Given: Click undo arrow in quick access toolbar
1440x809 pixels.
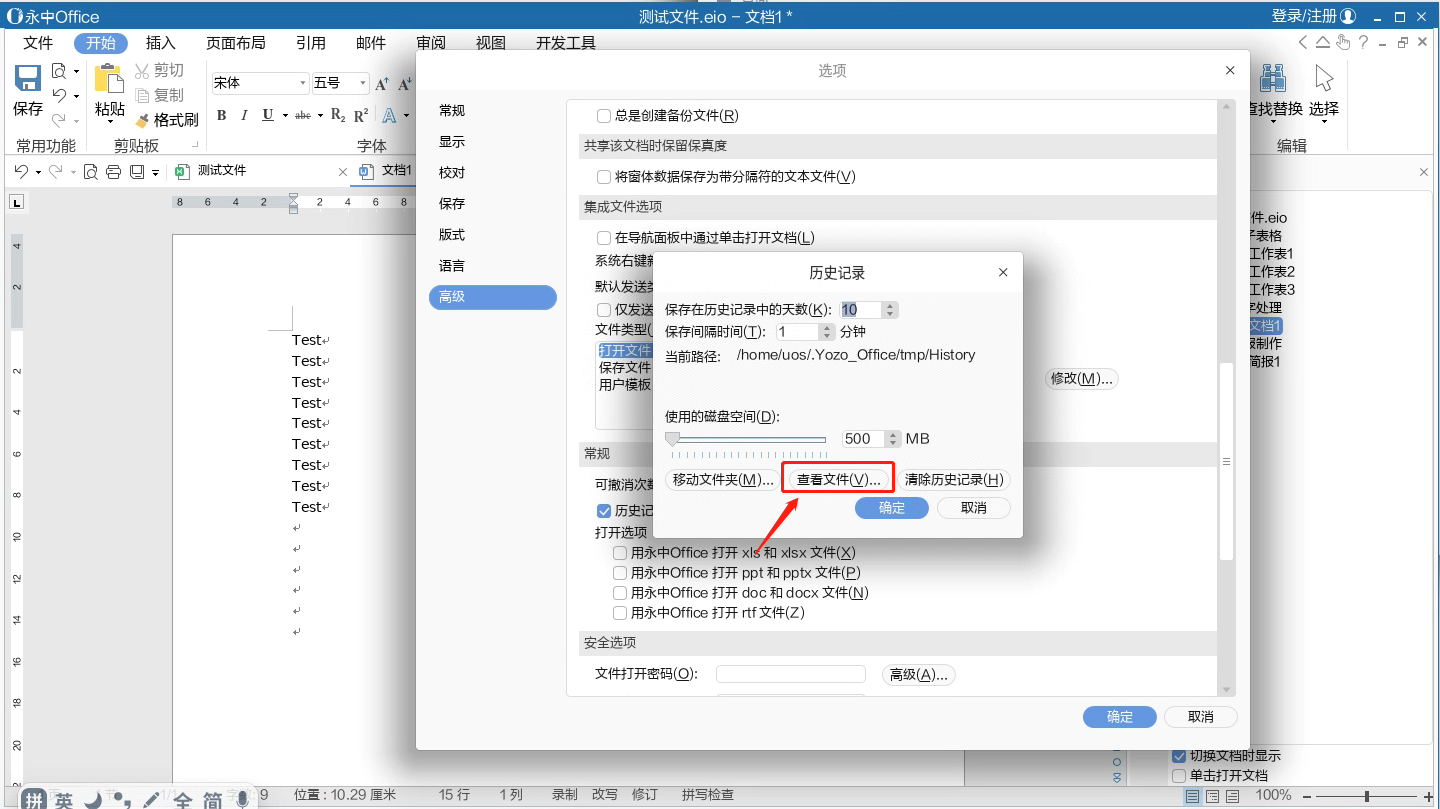Looking at the screenshot, I should point(21,172).
